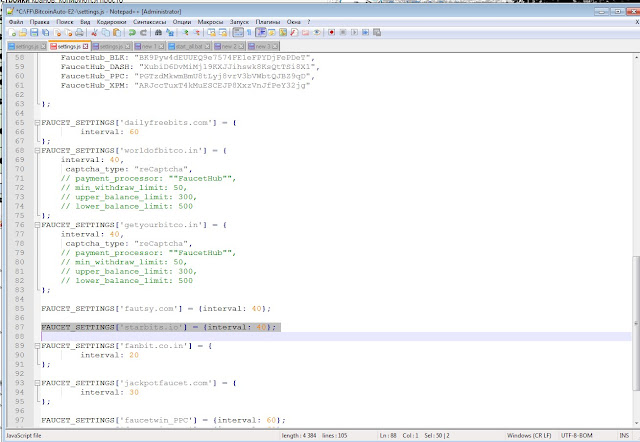This screenshot has width=640, height=442.
Task: Undo last edit with the green arrow
Action: pyautogui.click(x=132, y=32)
